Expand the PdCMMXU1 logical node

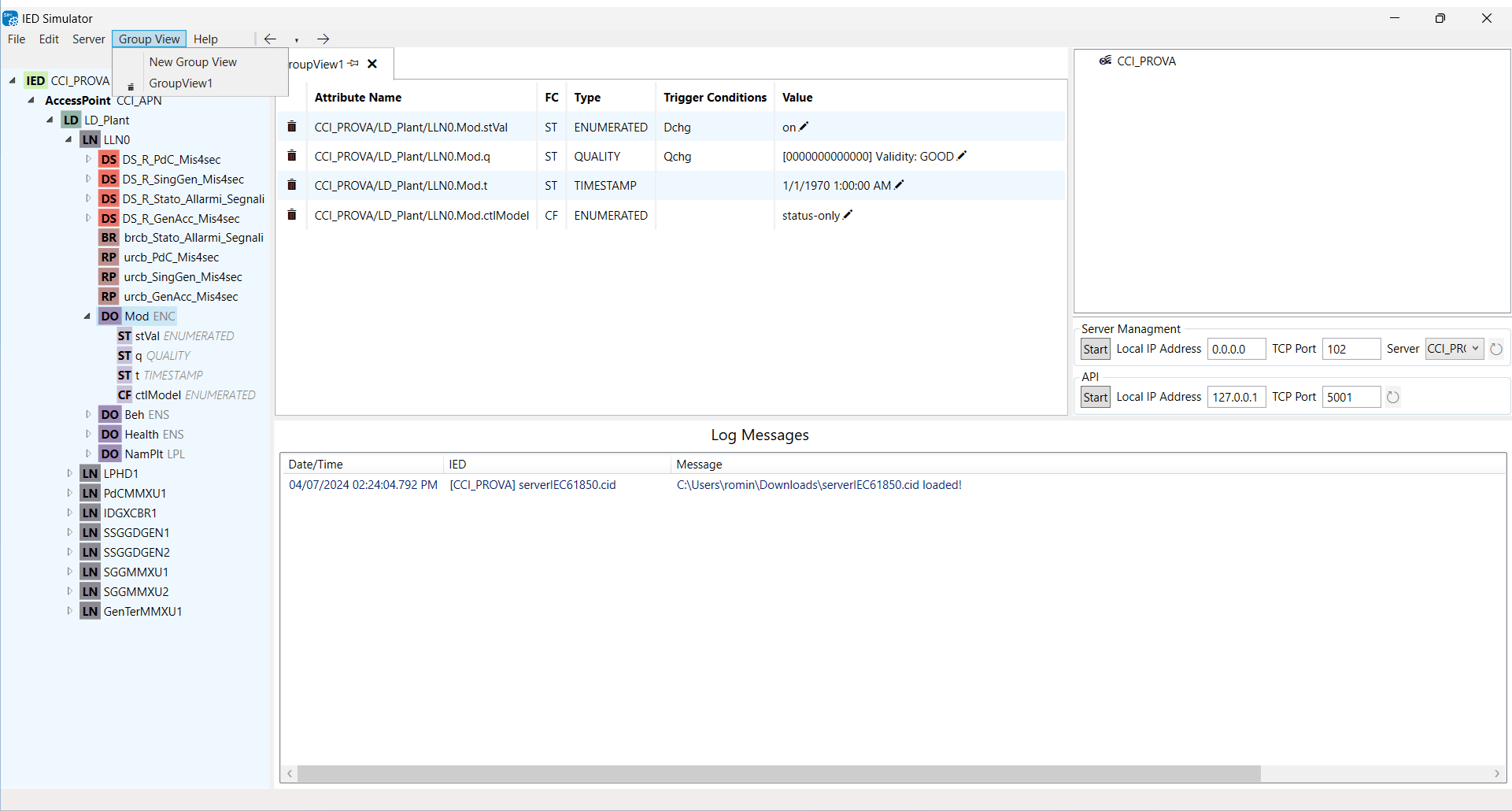click(69, 493)
